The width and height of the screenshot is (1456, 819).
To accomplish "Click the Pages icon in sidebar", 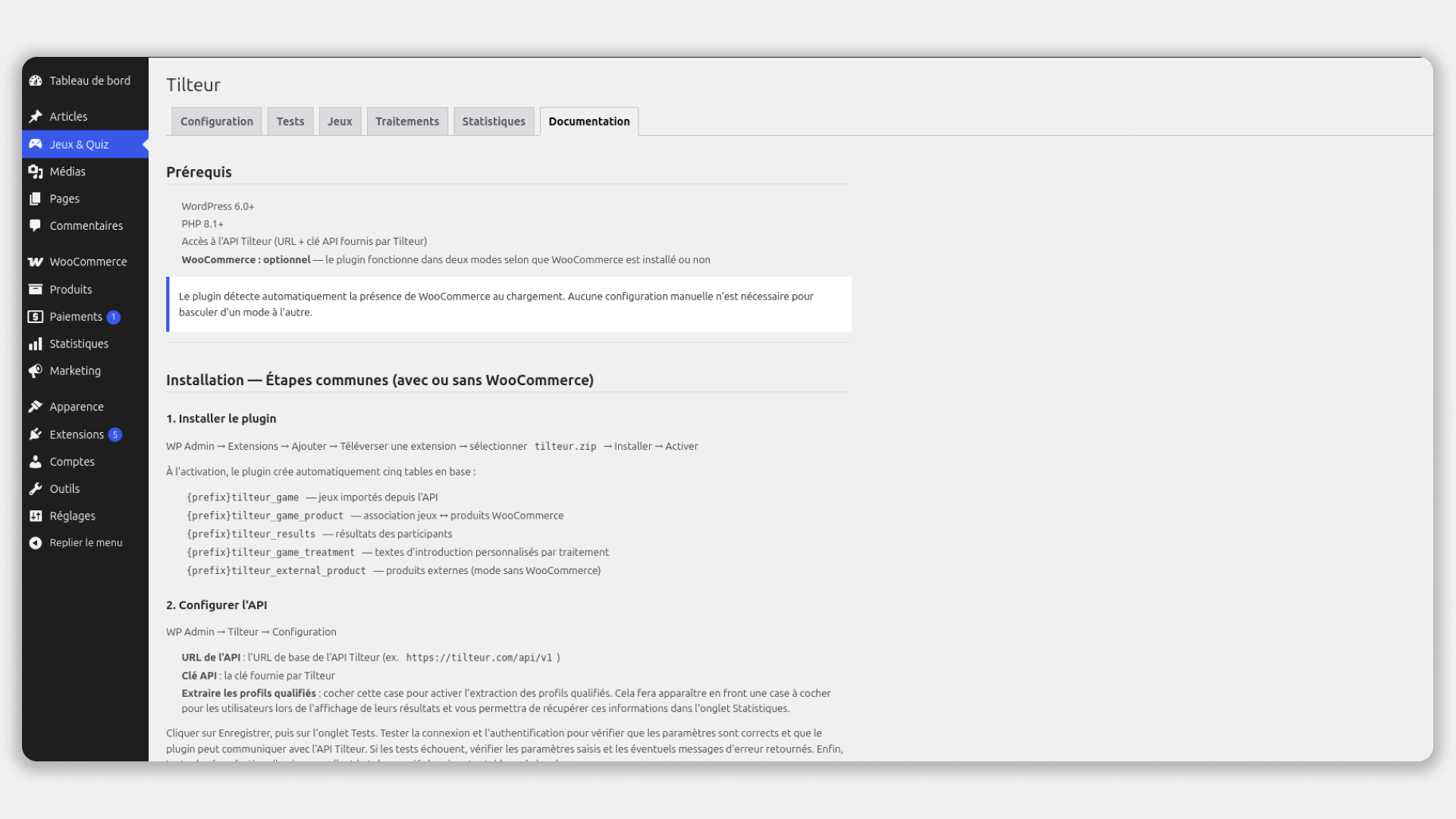I will [x=36, y=199].
